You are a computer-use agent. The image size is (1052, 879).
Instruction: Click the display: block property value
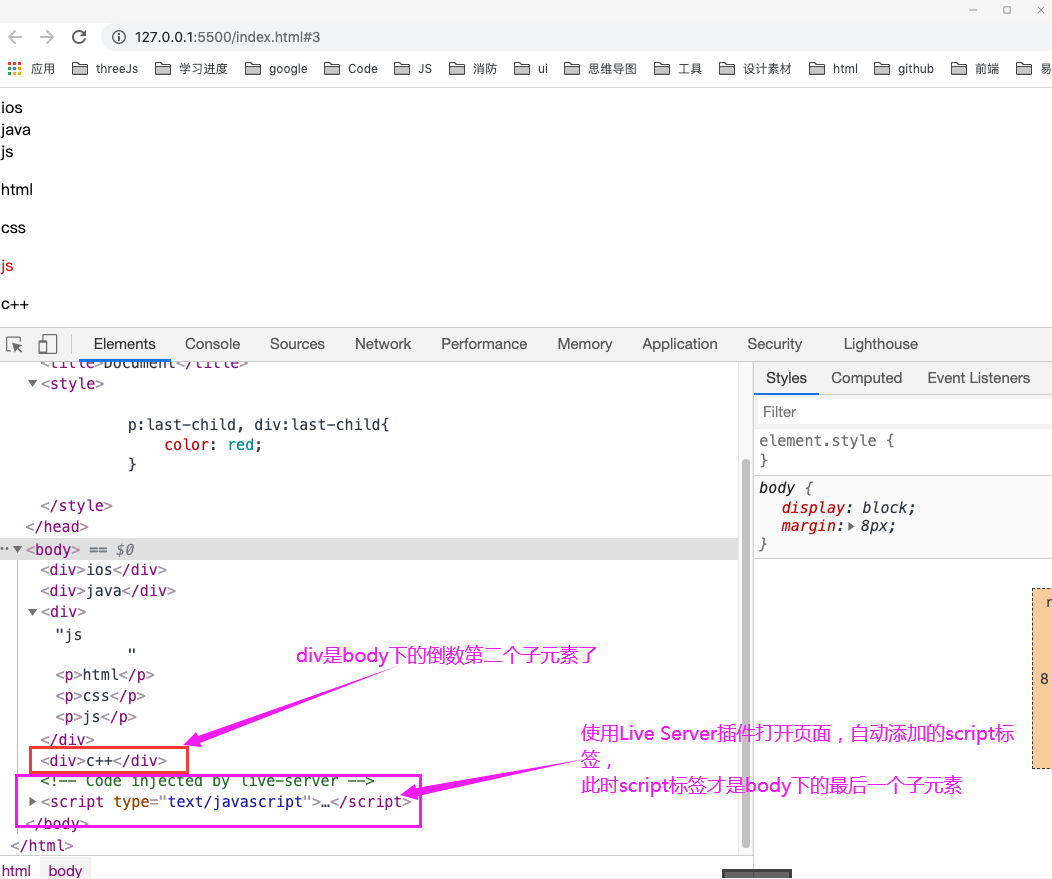pos(888,508)
